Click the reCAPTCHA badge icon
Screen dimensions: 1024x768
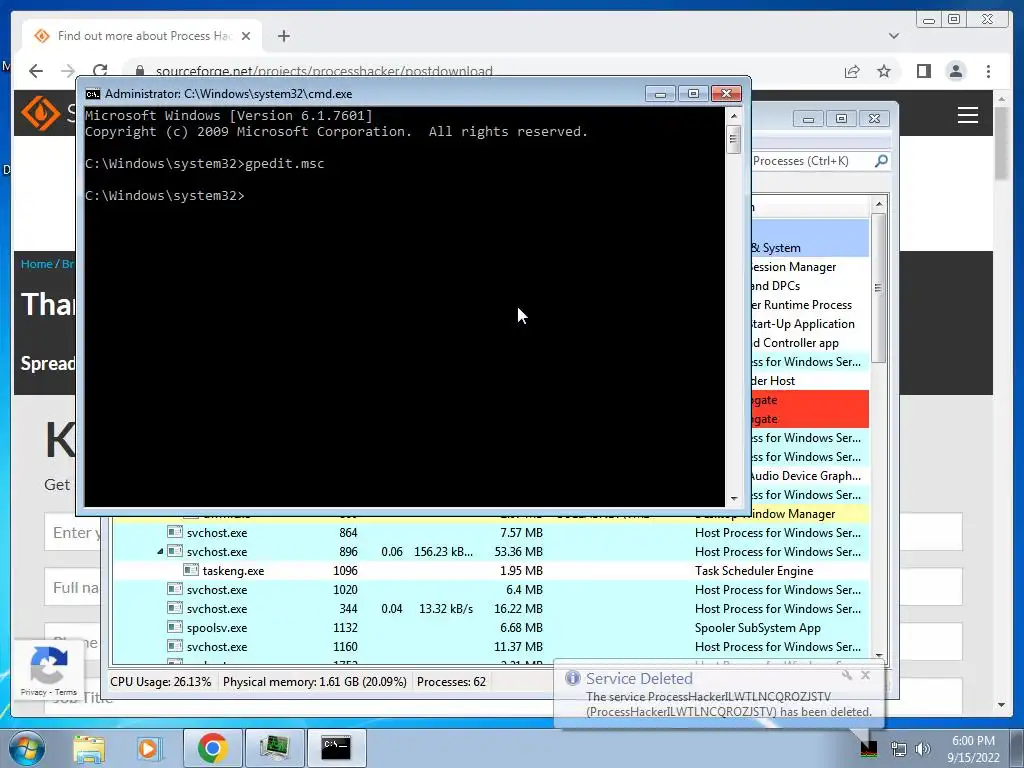coord(48,664)
